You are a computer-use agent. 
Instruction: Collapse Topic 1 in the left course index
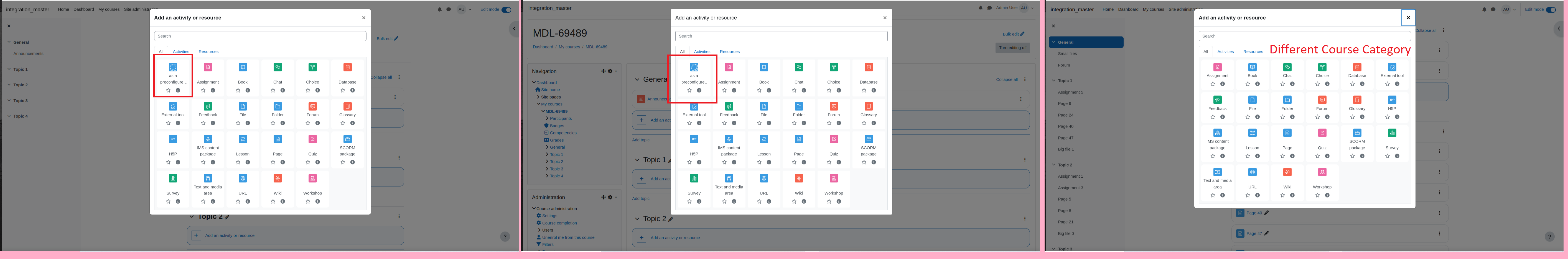(x=9, y=69)
